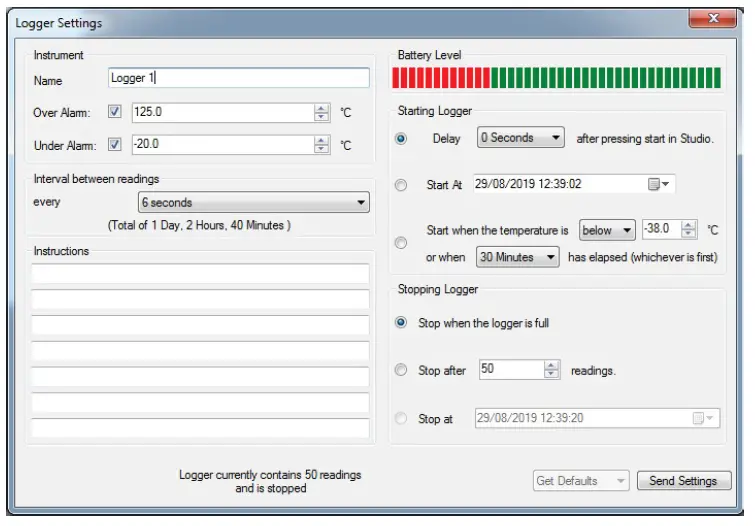Open the Start At calendar picker icon
The height and width of the screenshot is (526, 755).
658,184
